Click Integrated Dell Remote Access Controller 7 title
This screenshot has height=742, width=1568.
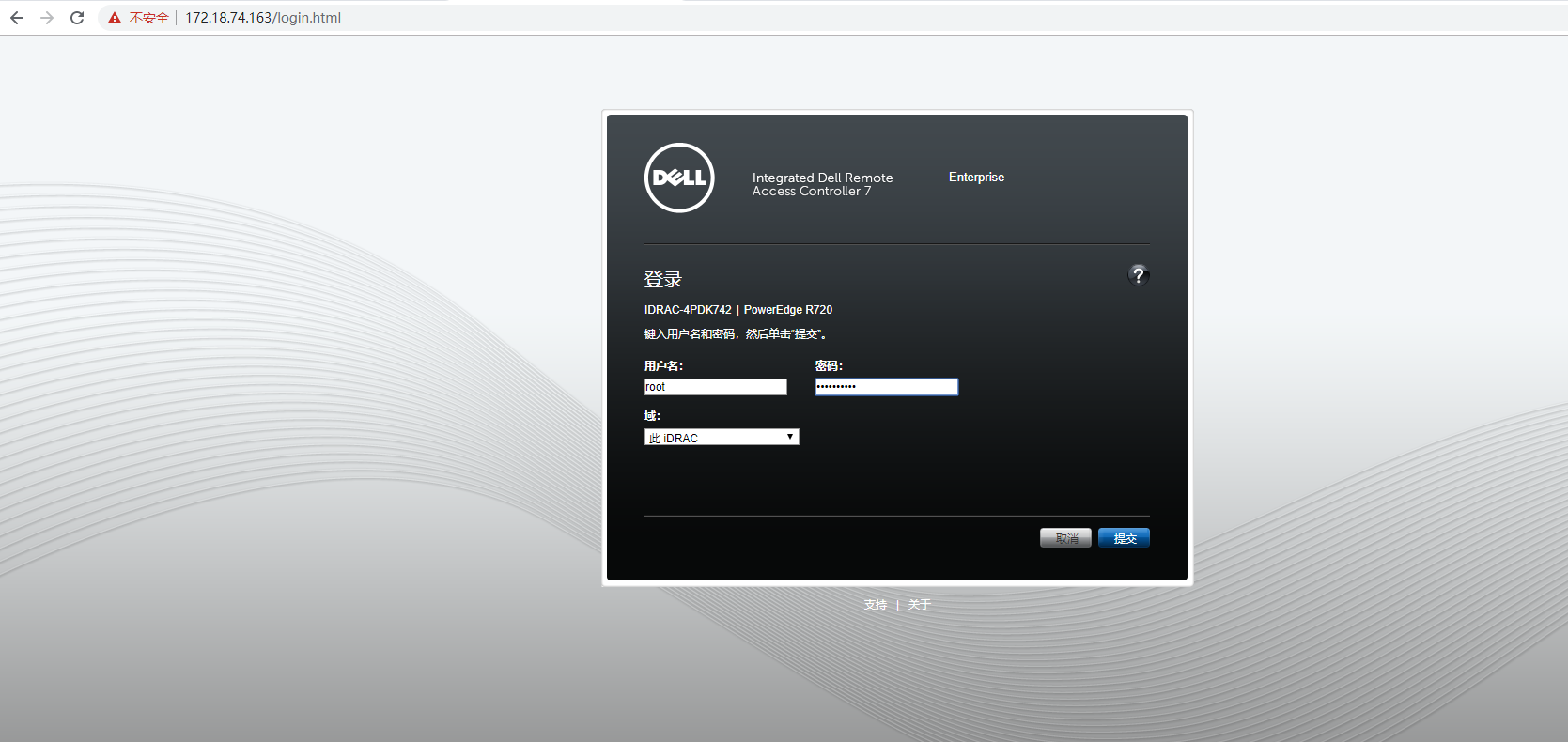point(822,184)
